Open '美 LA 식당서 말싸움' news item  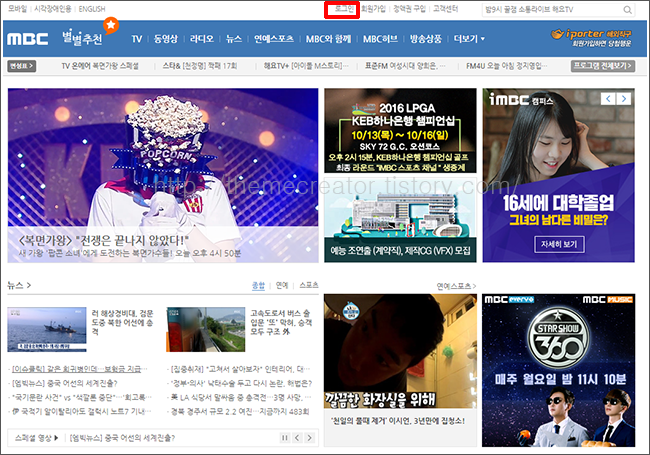coord(241,397)
